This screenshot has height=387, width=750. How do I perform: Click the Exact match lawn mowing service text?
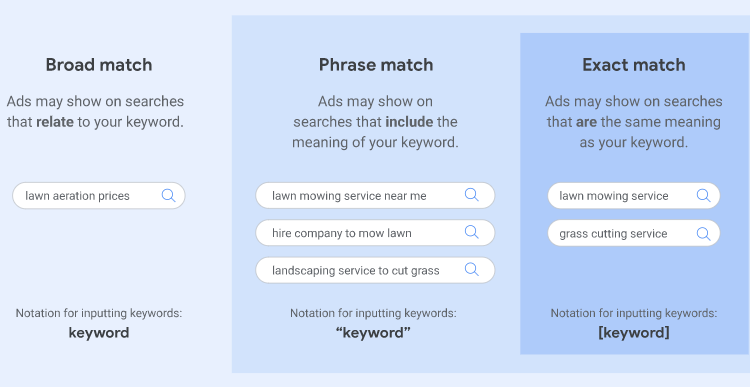point(614,196)
